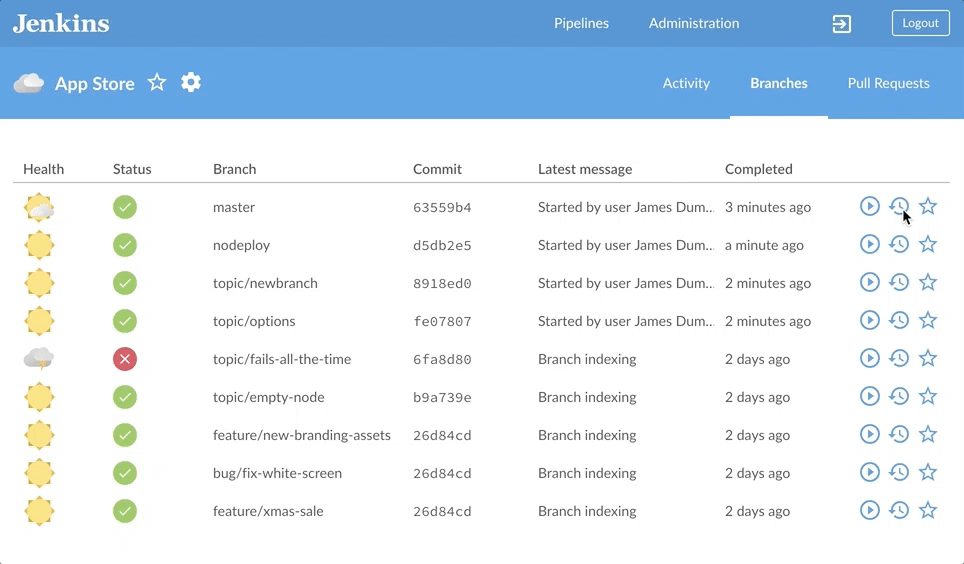Favorite the App Store pipeline star
The image size is (964, 564).
click(x=157, y=83)
